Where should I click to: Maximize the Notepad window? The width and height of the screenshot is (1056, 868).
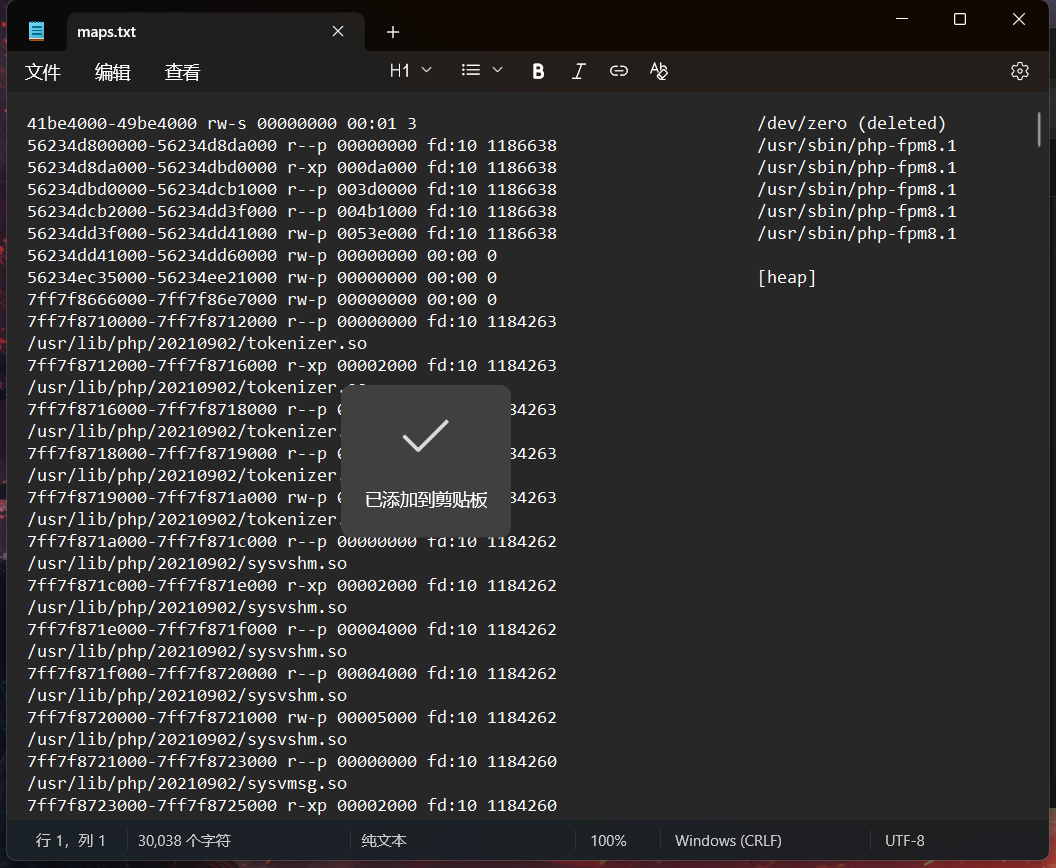(x=960, y=20)
